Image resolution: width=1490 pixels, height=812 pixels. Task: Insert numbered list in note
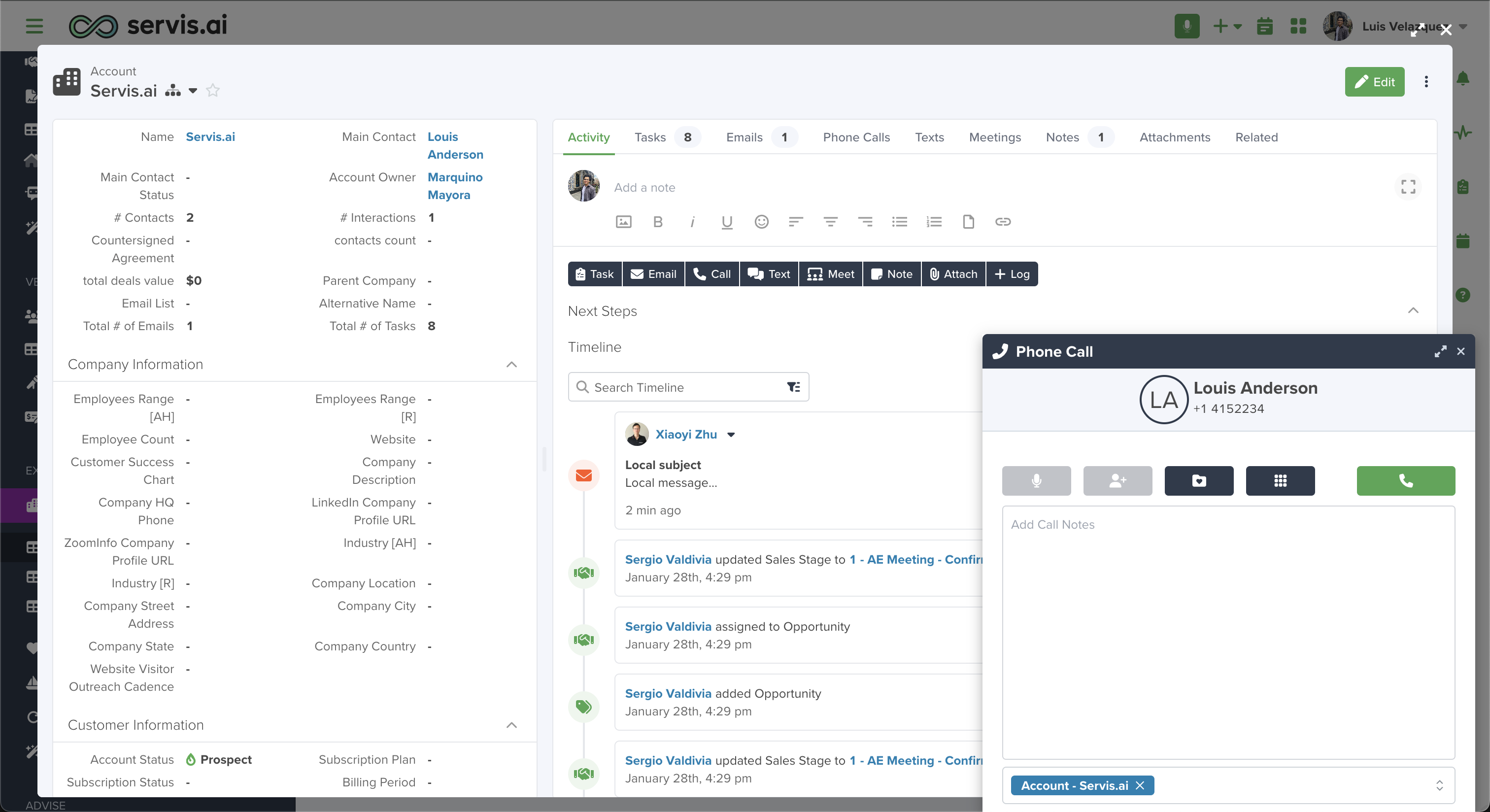point(934,222)
